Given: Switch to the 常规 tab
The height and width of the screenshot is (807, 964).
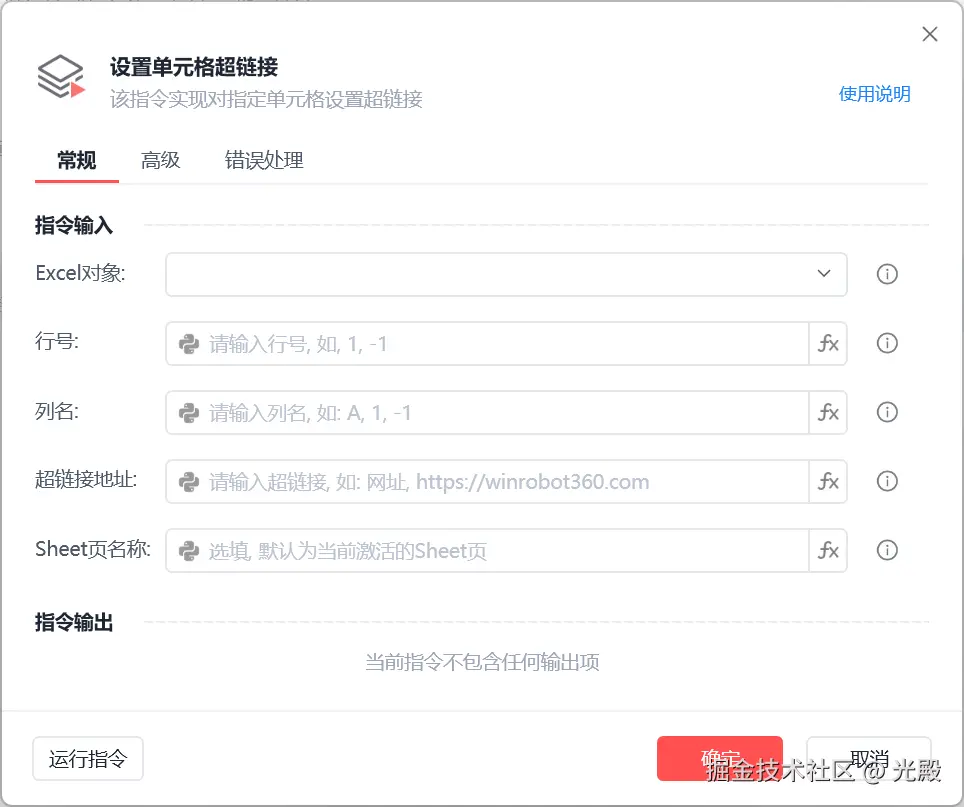Looking at the screenshot, I should click(x=77, y=160).
